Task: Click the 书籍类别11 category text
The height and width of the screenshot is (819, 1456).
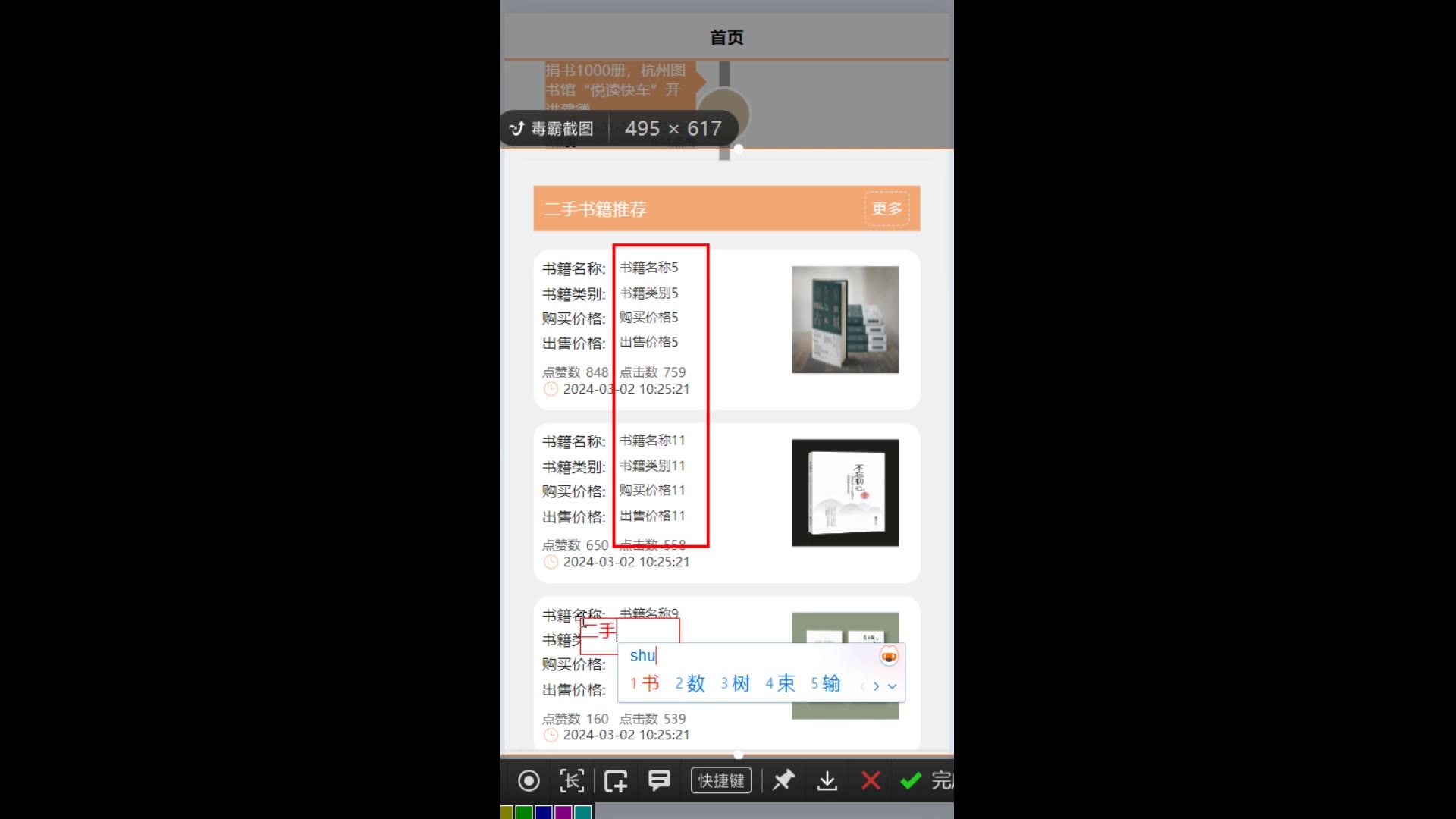Action: (x=653, y=466)
